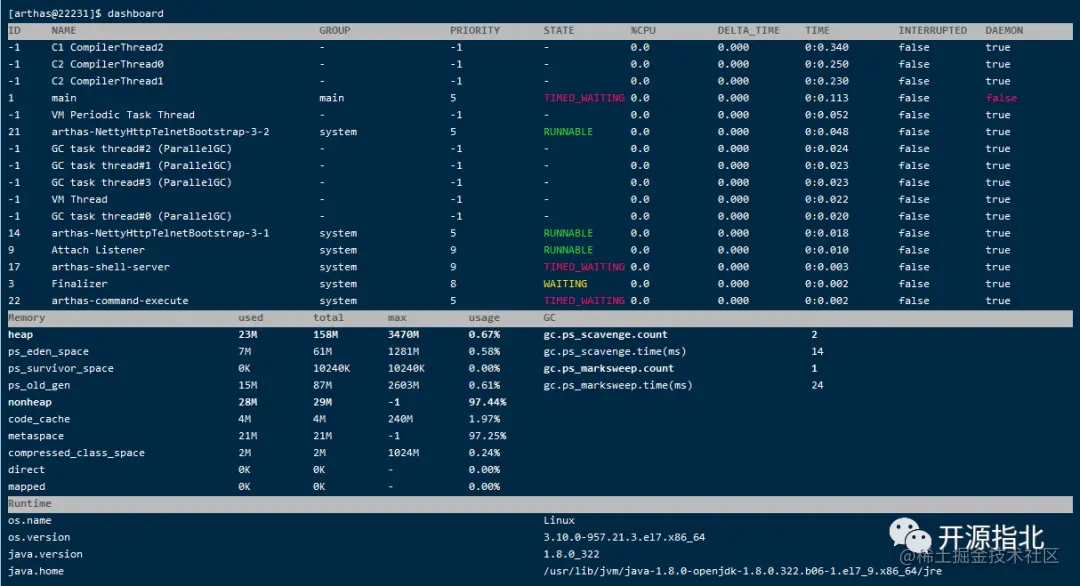1080x586 pixels.
Task: Click the 'VM Periodic Task Thread' row name
Action: pos(123,114)
